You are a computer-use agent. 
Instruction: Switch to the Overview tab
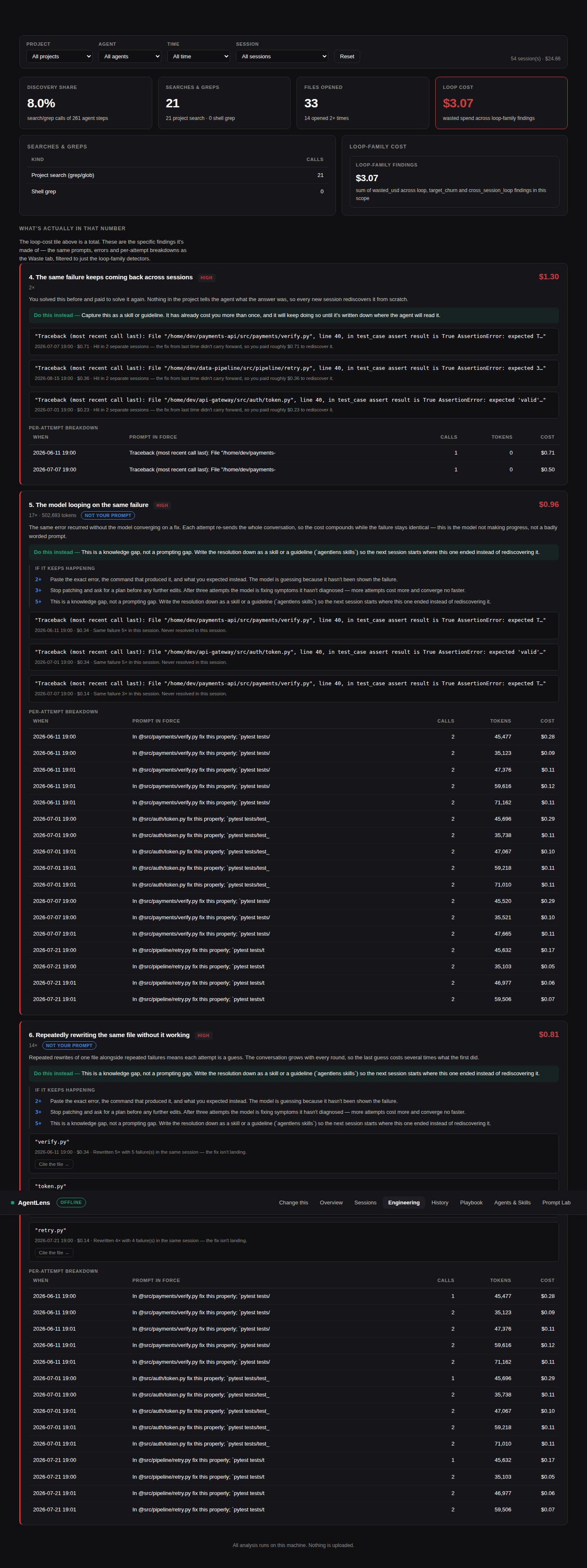331,1203
